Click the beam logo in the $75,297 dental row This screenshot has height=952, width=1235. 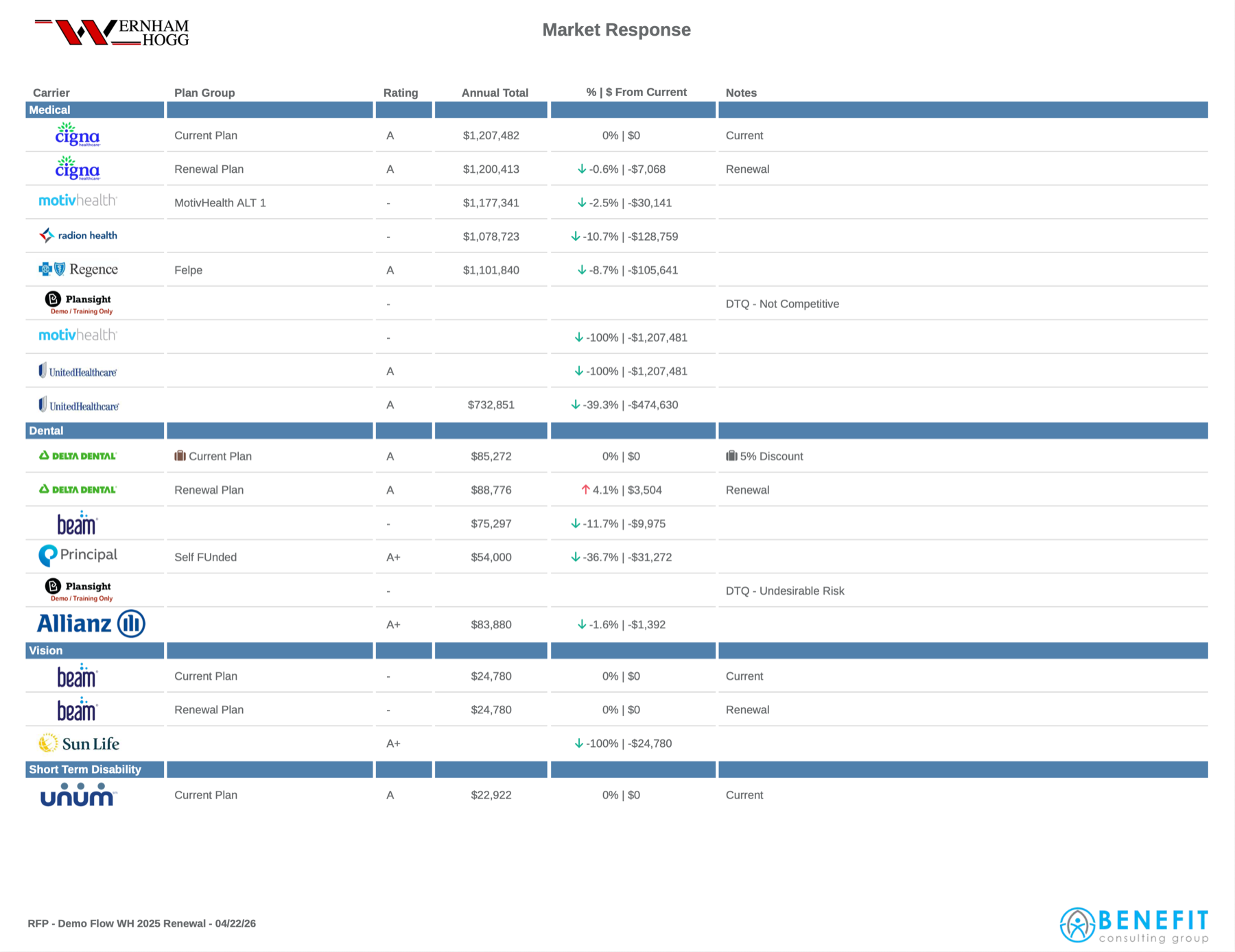(78, 523)
